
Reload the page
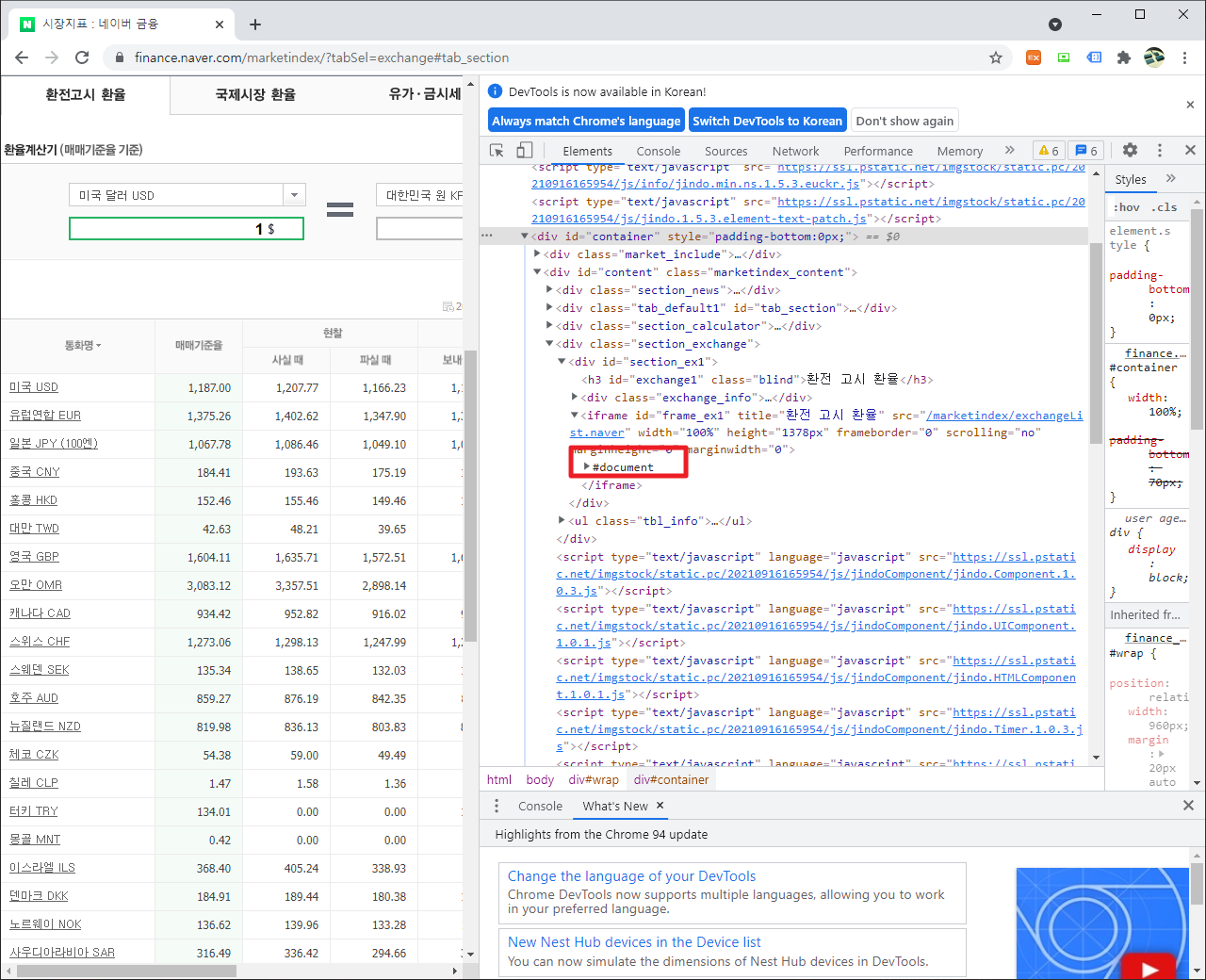click(x=82, y=57)
